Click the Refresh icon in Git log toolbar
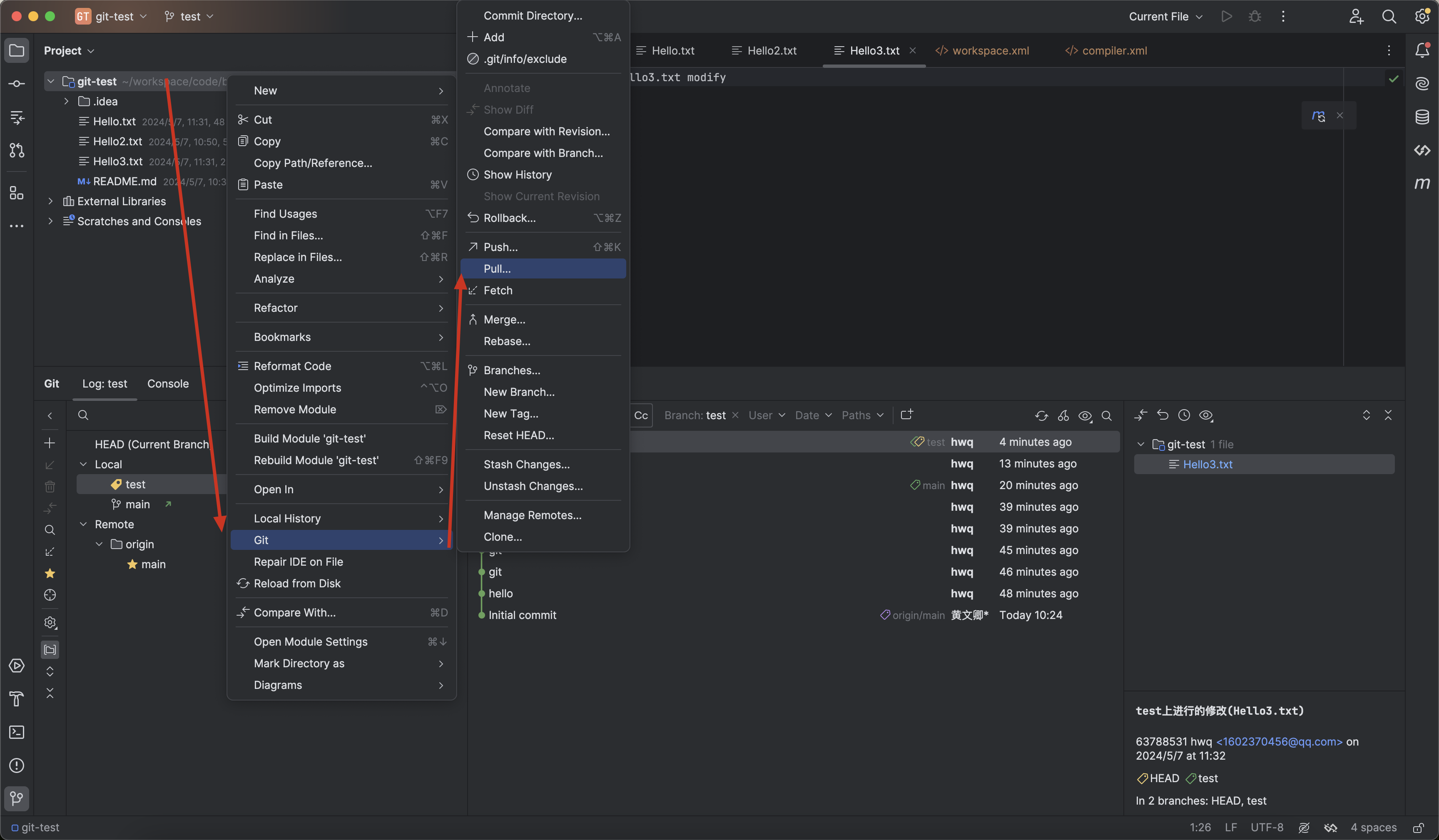This screenshot has width=1439, height=840. point(1041,416)
